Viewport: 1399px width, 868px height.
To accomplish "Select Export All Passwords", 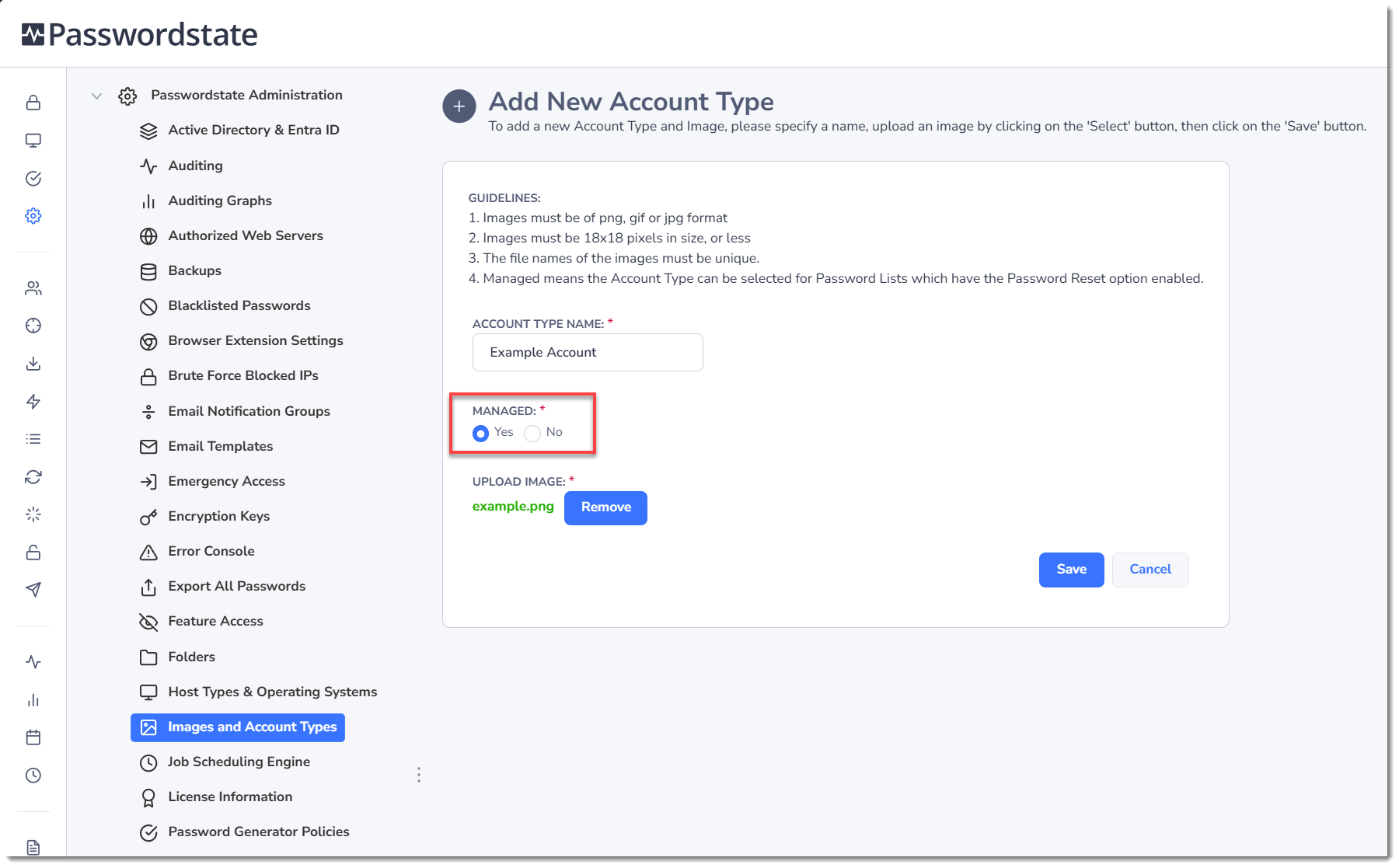I will tap(237, 586).
